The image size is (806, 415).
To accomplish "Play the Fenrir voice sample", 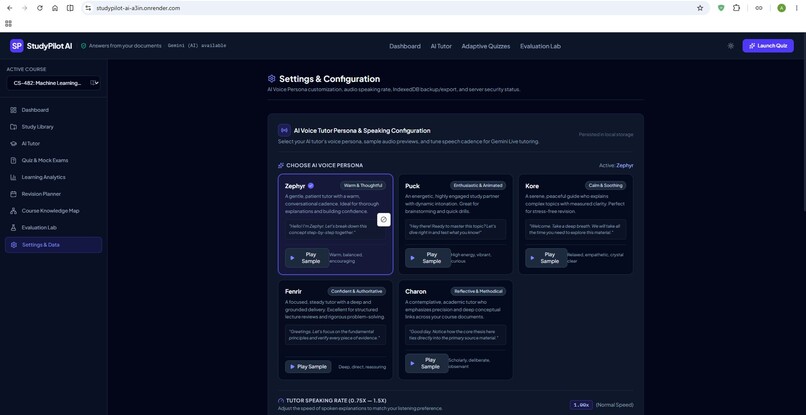I will 308,367.
